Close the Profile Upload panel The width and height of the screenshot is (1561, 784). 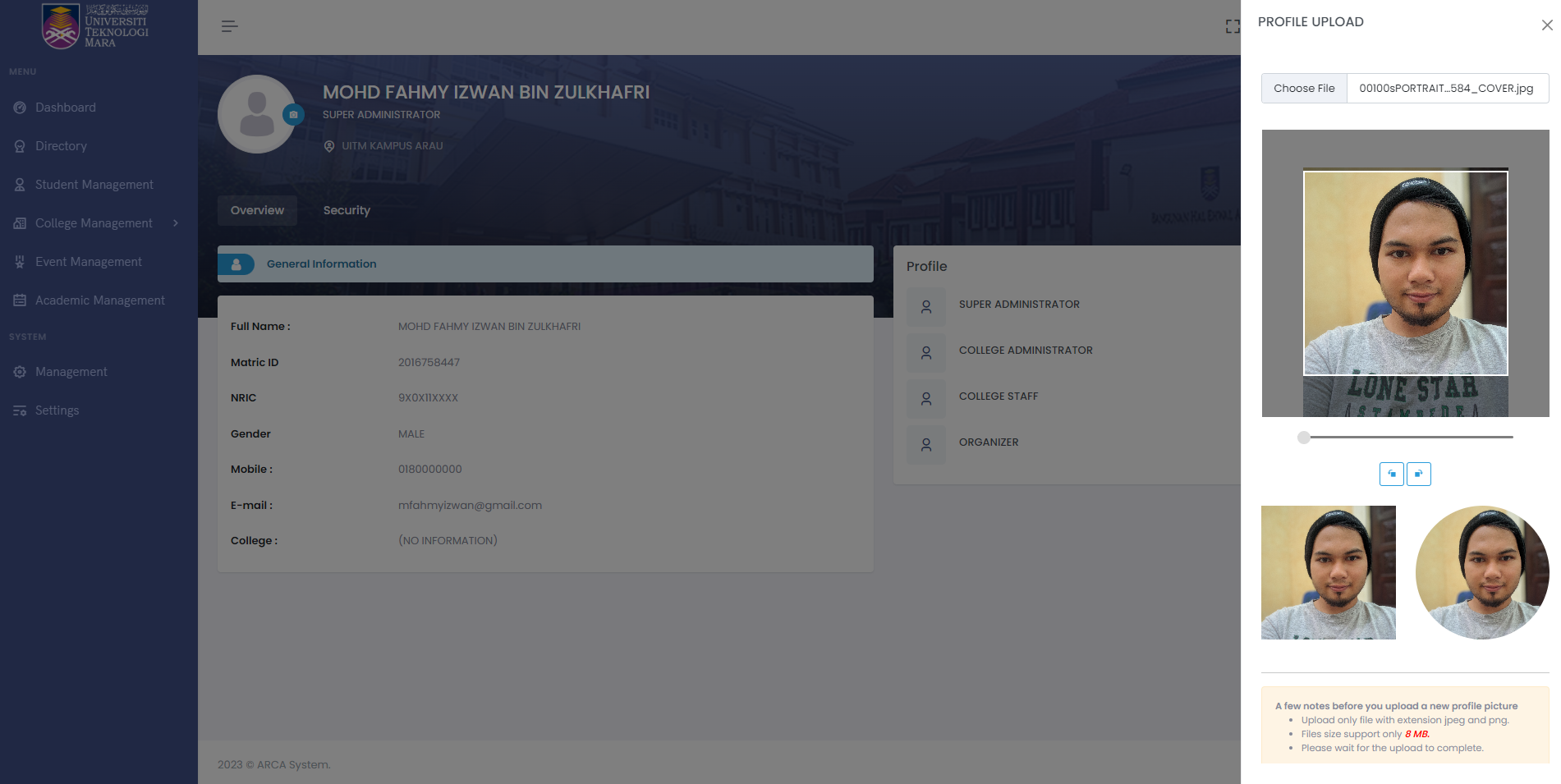(x=1546, y=25)
